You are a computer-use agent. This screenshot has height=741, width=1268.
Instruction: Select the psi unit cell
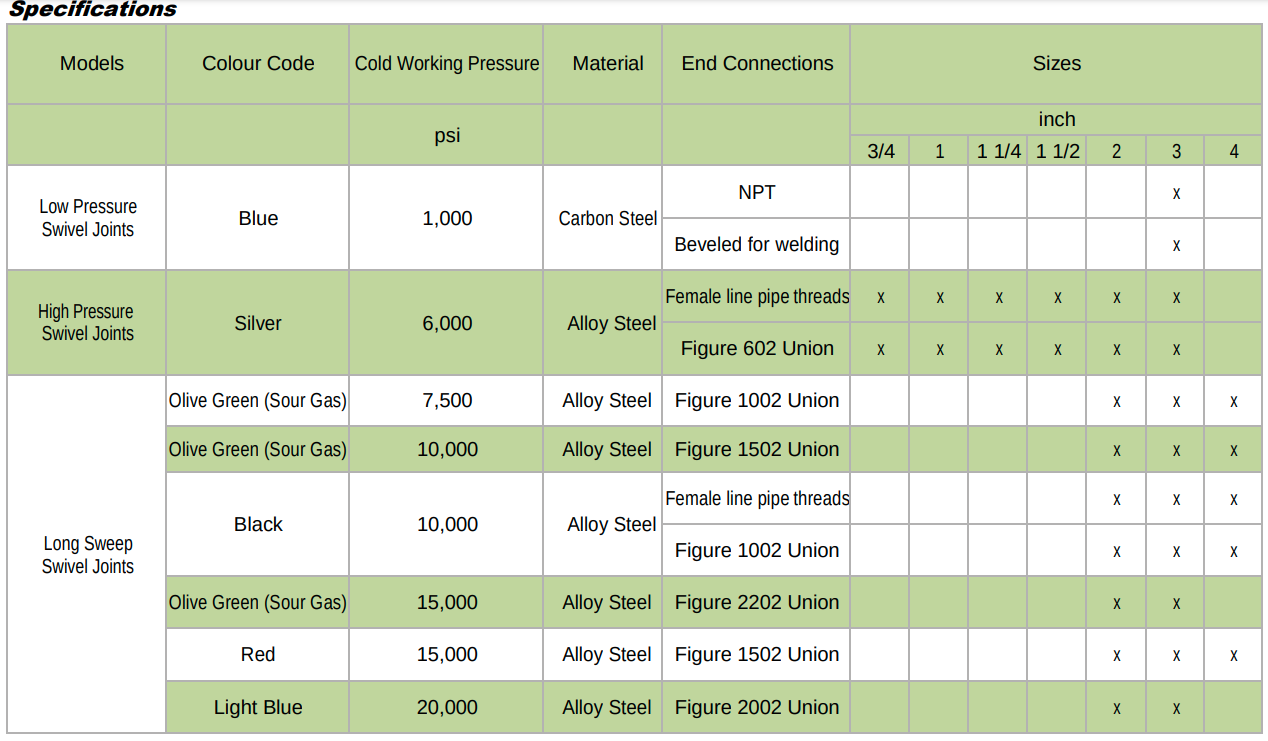pyautogui.click(x=447, y=135)
